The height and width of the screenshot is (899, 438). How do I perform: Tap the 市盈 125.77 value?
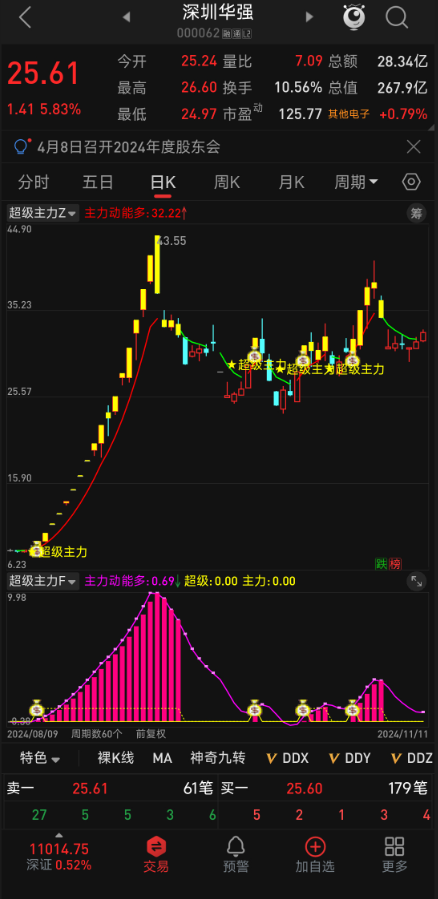(x=300, y=114)
